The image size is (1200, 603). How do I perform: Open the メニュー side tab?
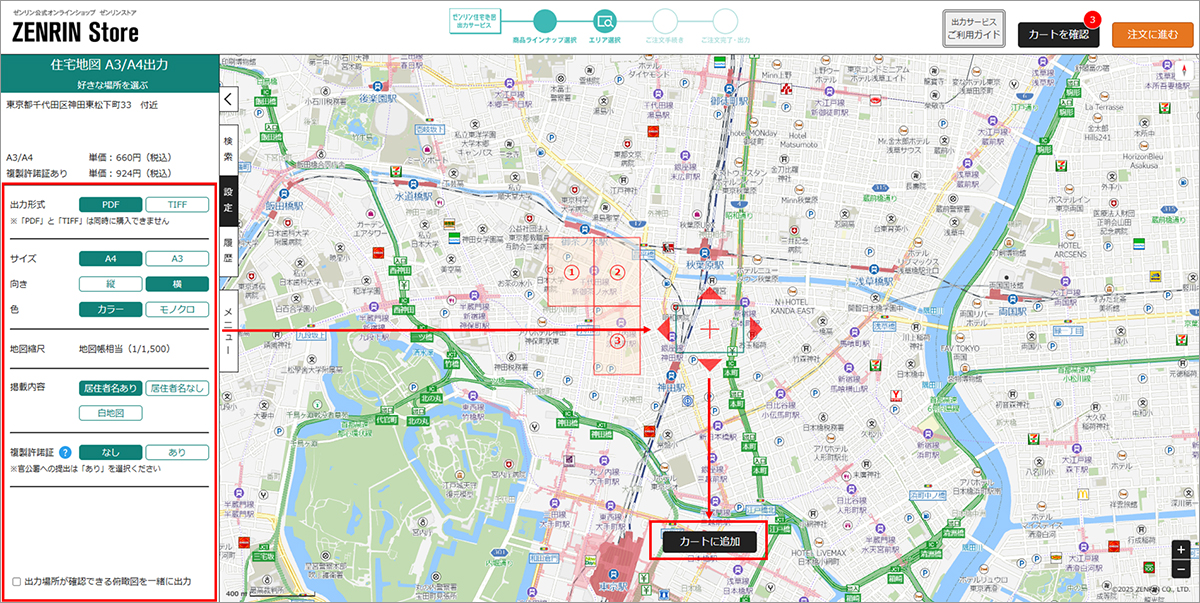[228, 330]
